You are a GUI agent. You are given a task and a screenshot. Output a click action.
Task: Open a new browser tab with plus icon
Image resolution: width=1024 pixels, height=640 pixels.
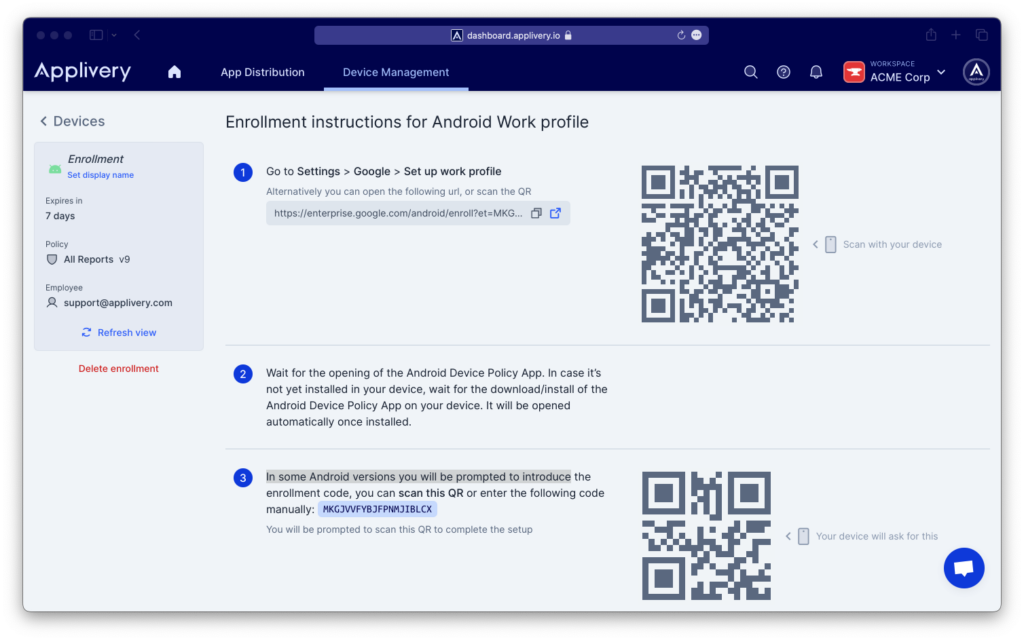coord(955,35)
